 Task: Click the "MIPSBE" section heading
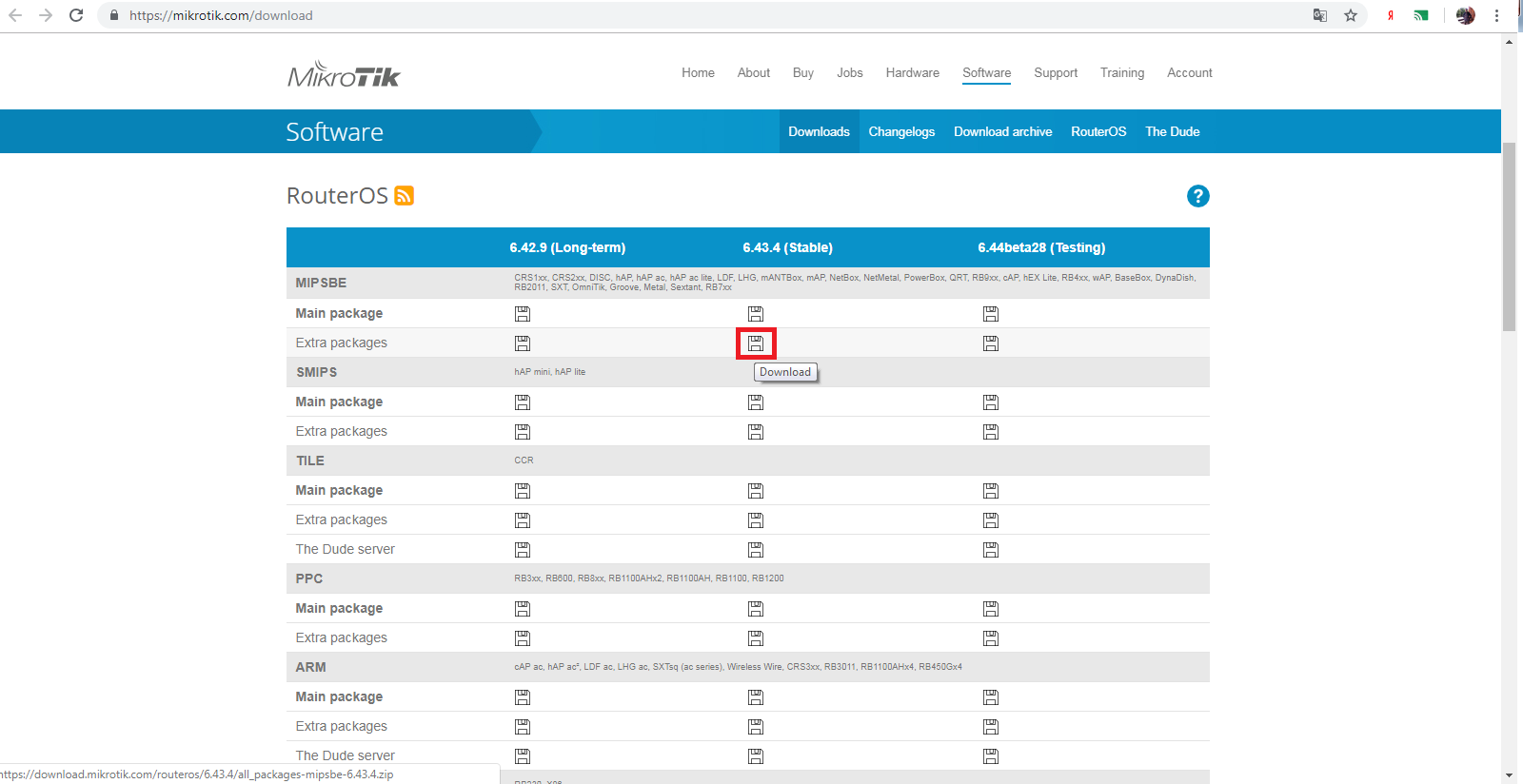pos(321,283)
